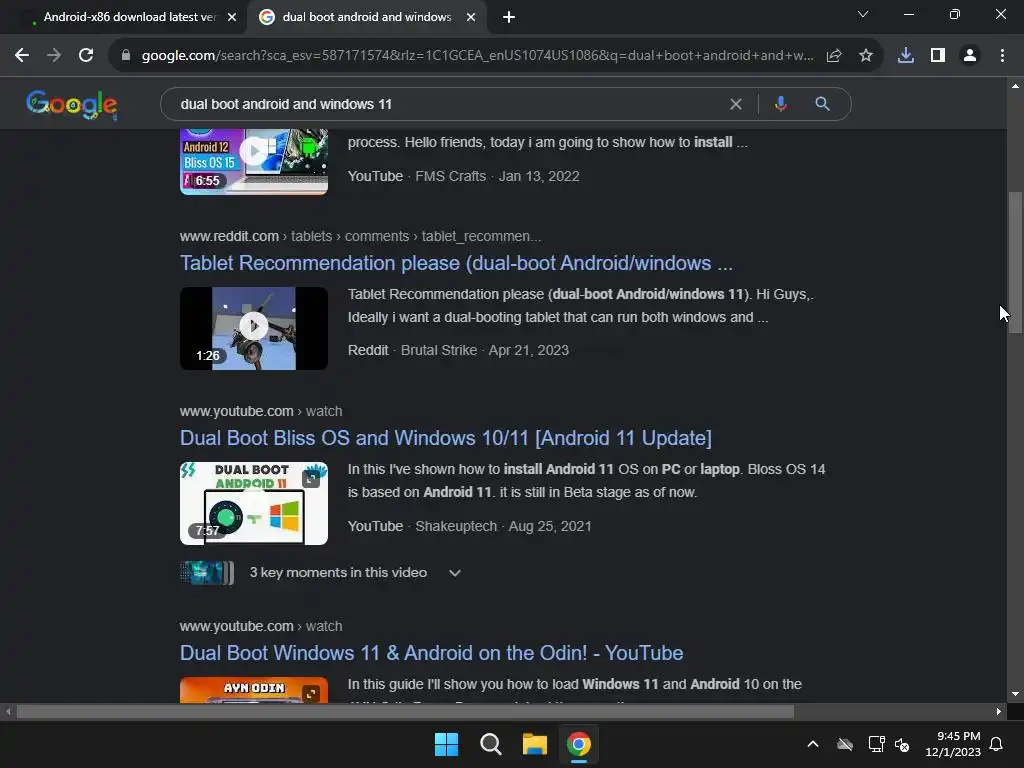Click the address bar URL

pyautogui.click(x=477, y=56)
